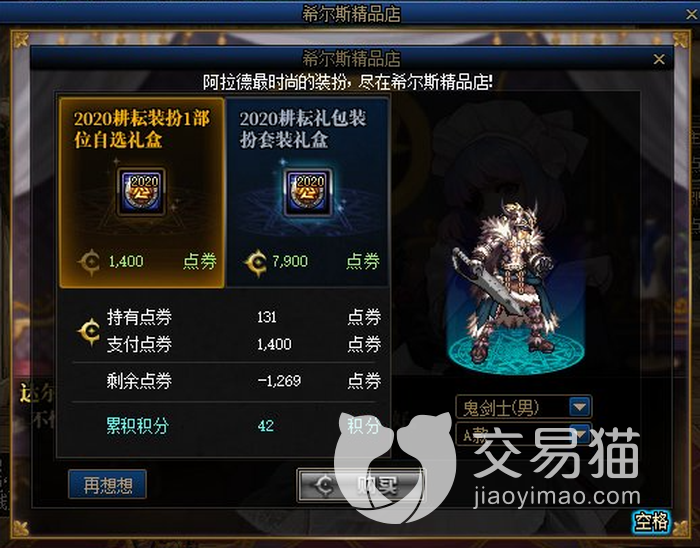
Task: Click the coin icon next to 持有点券
Action: click(x=89, y=331)
